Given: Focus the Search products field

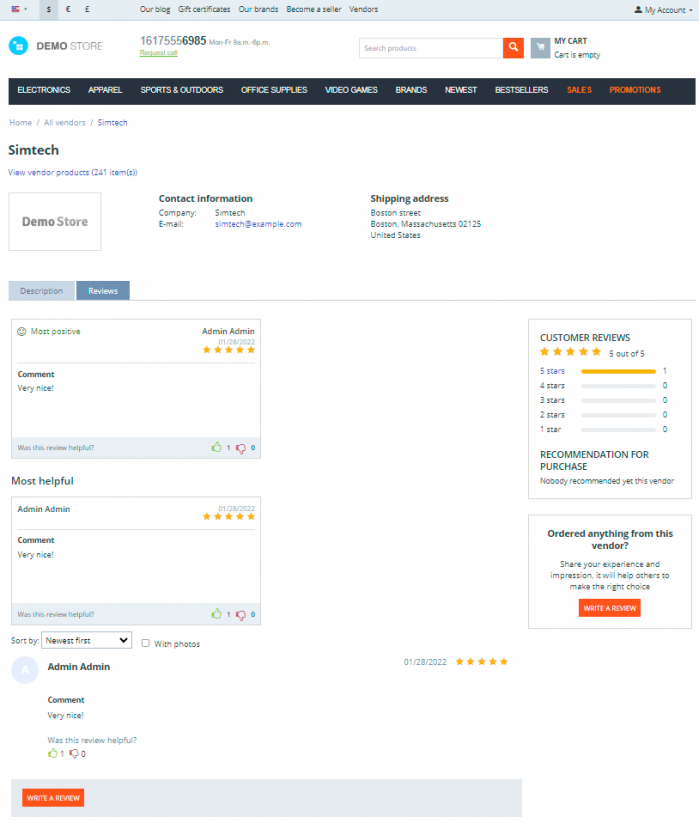Looking at the screenshot, I should click(431, 48).
